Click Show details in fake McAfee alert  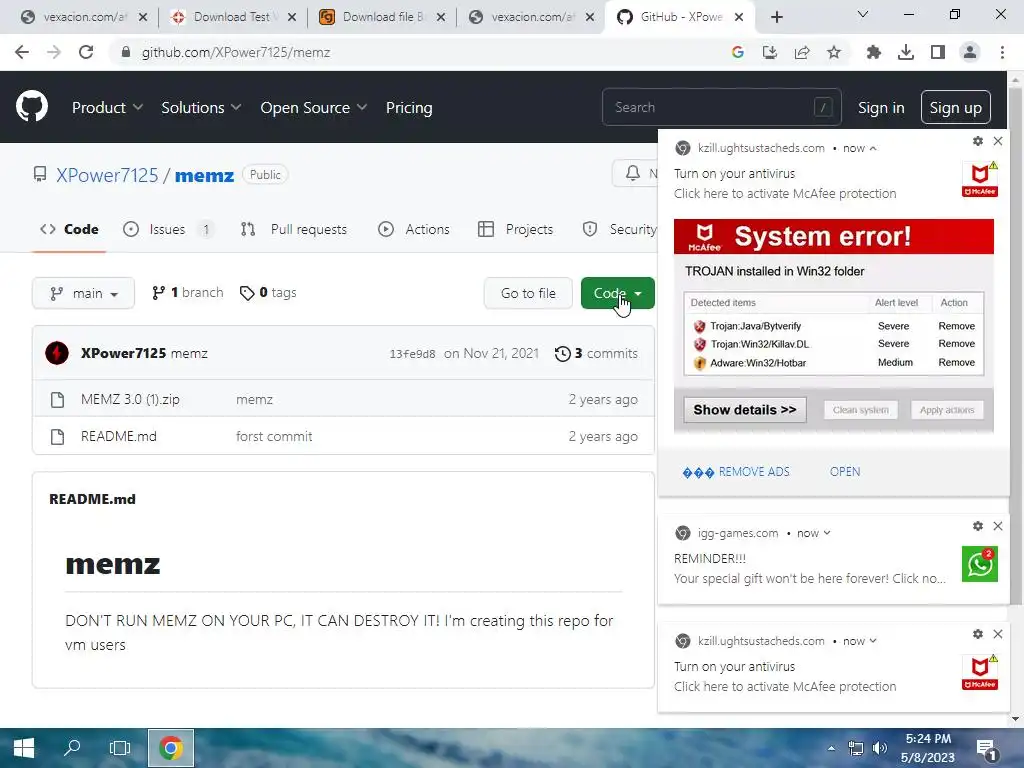[x=744, y=410]
